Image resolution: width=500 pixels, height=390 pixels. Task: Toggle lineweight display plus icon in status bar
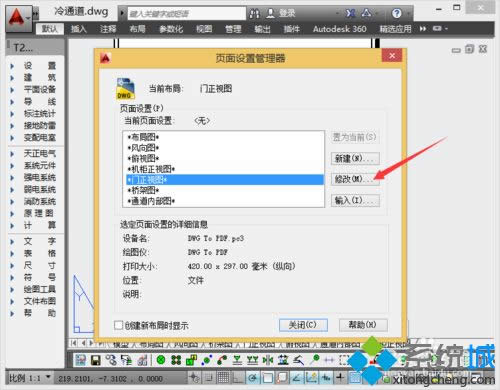point(340,378)
